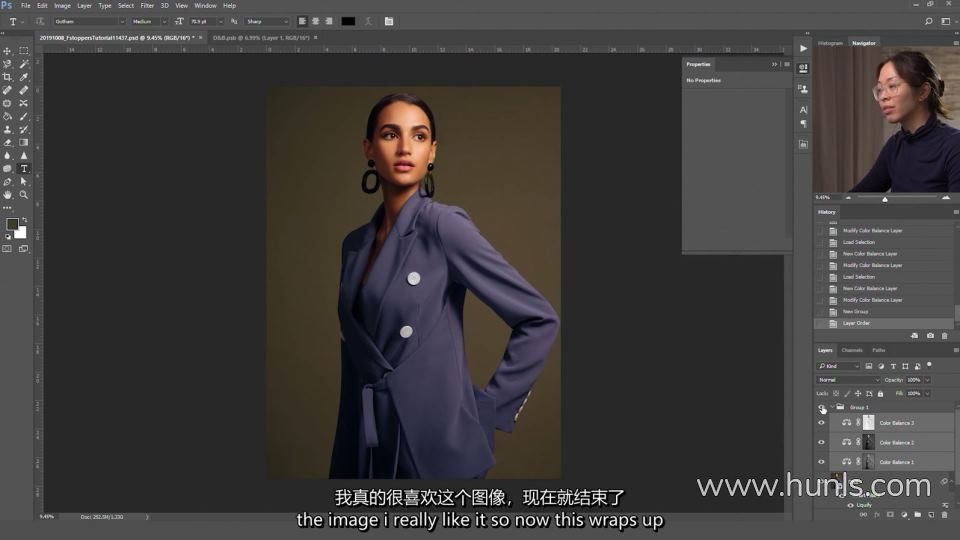Image resolution: width=960 pixels, height=540 pixels.
Task: Open the Filter menu
Action: [x=147, y=6]
